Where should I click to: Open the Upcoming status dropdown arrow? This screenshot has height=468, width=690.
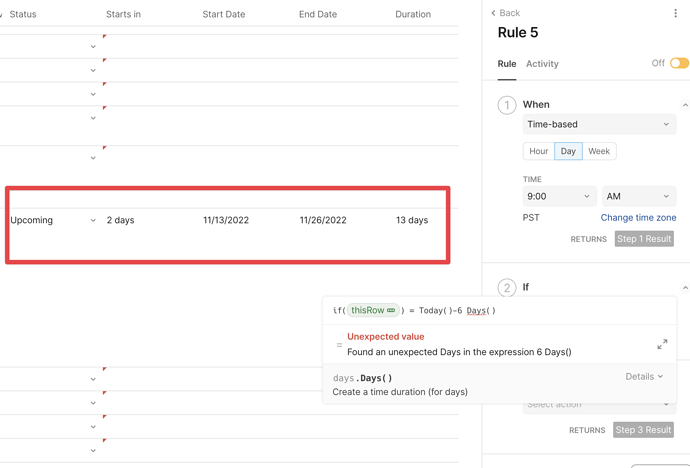click(x=93, y=220)
